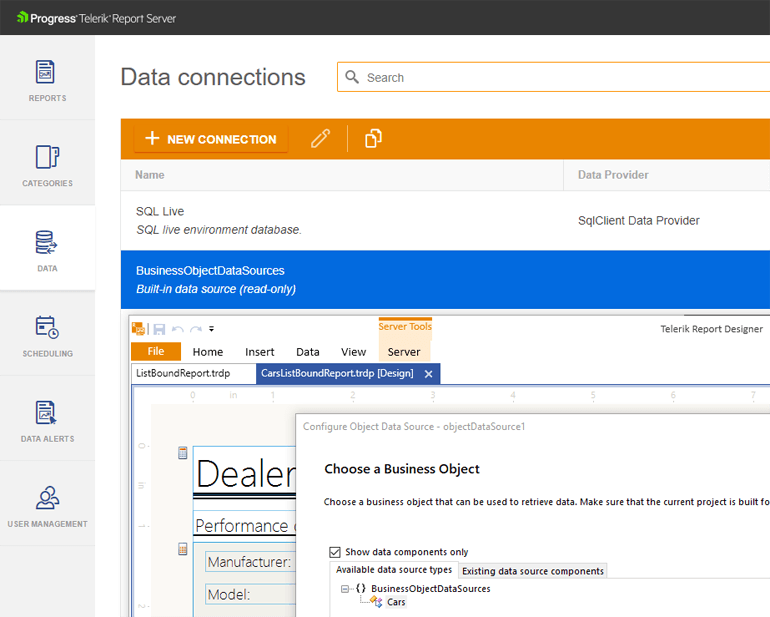Open the quick access toolbar dropdown arrow
The width and height of the screenshot is (770, 617).
click(211, 329)
